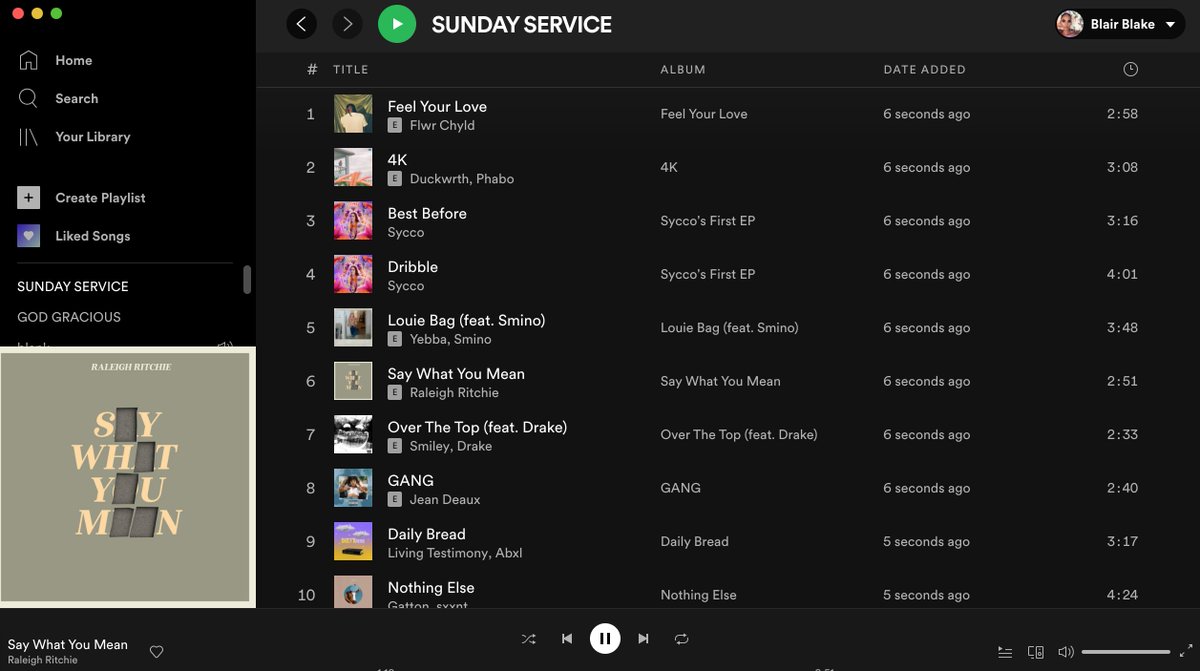This screenshot has width=1200, height=671.
Task: Click the Over The Top track thumbnail
Action: click(x=353, y=435)
